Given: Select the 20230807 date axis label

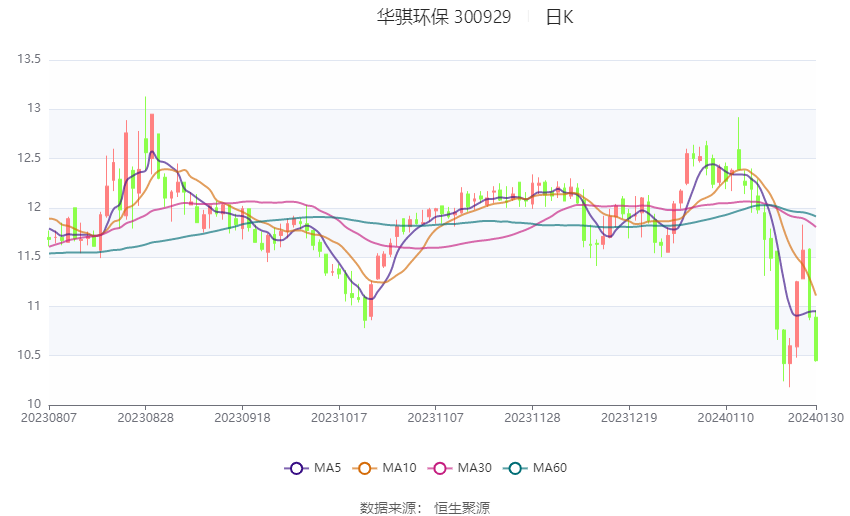Looking at the screenshot, I should pos(49,418).
